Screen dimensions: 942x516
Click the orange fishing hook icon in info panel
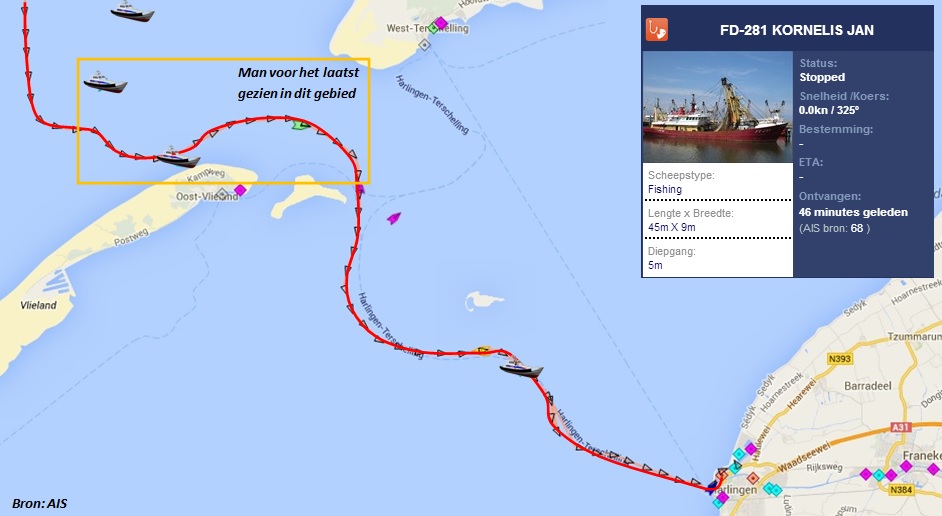(657, 29)
